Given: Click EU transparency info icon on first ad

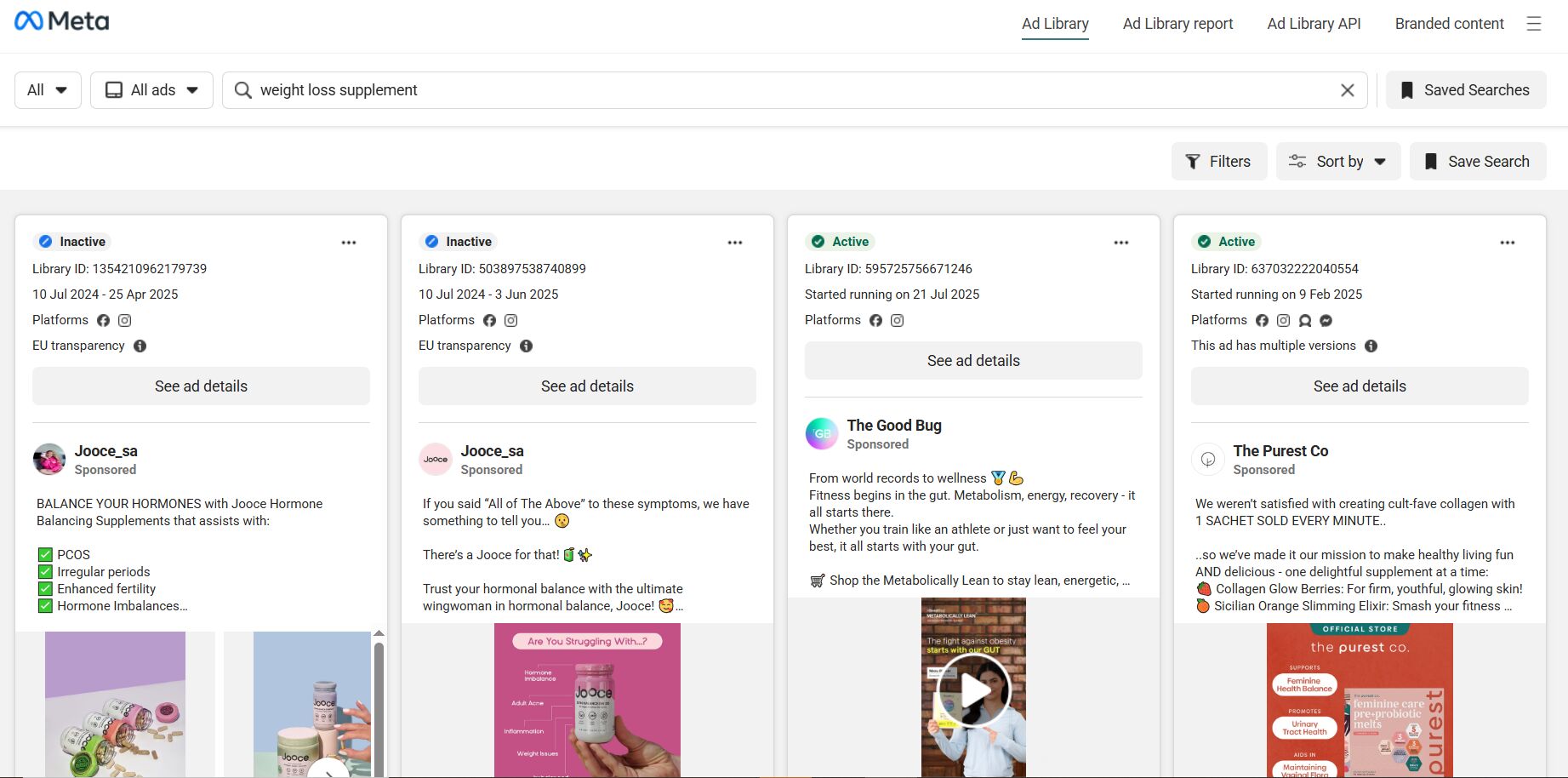Looking at the screenshot, I should pos(140,346).
